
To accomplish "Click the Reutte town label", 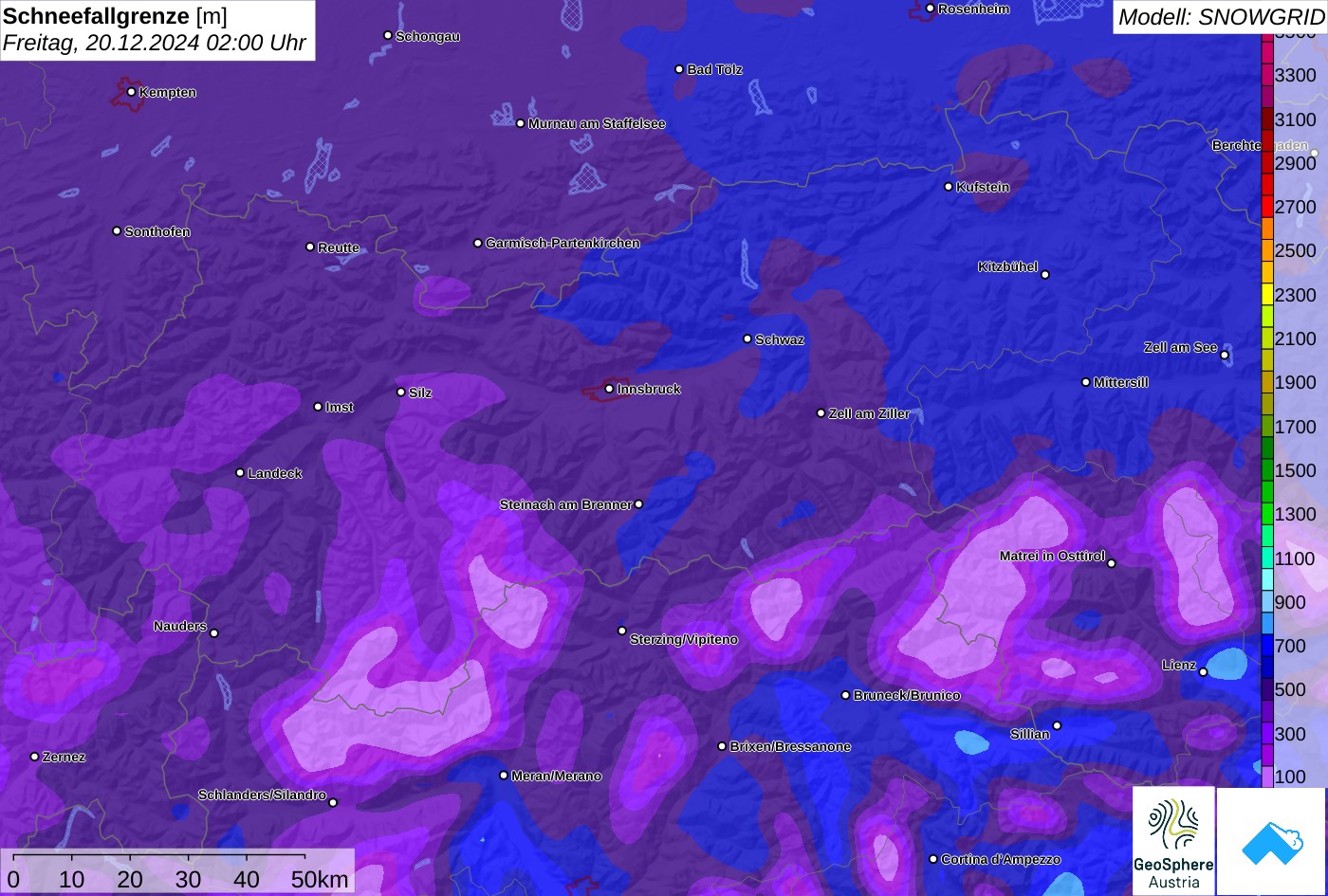I will [x=339, y=247].
